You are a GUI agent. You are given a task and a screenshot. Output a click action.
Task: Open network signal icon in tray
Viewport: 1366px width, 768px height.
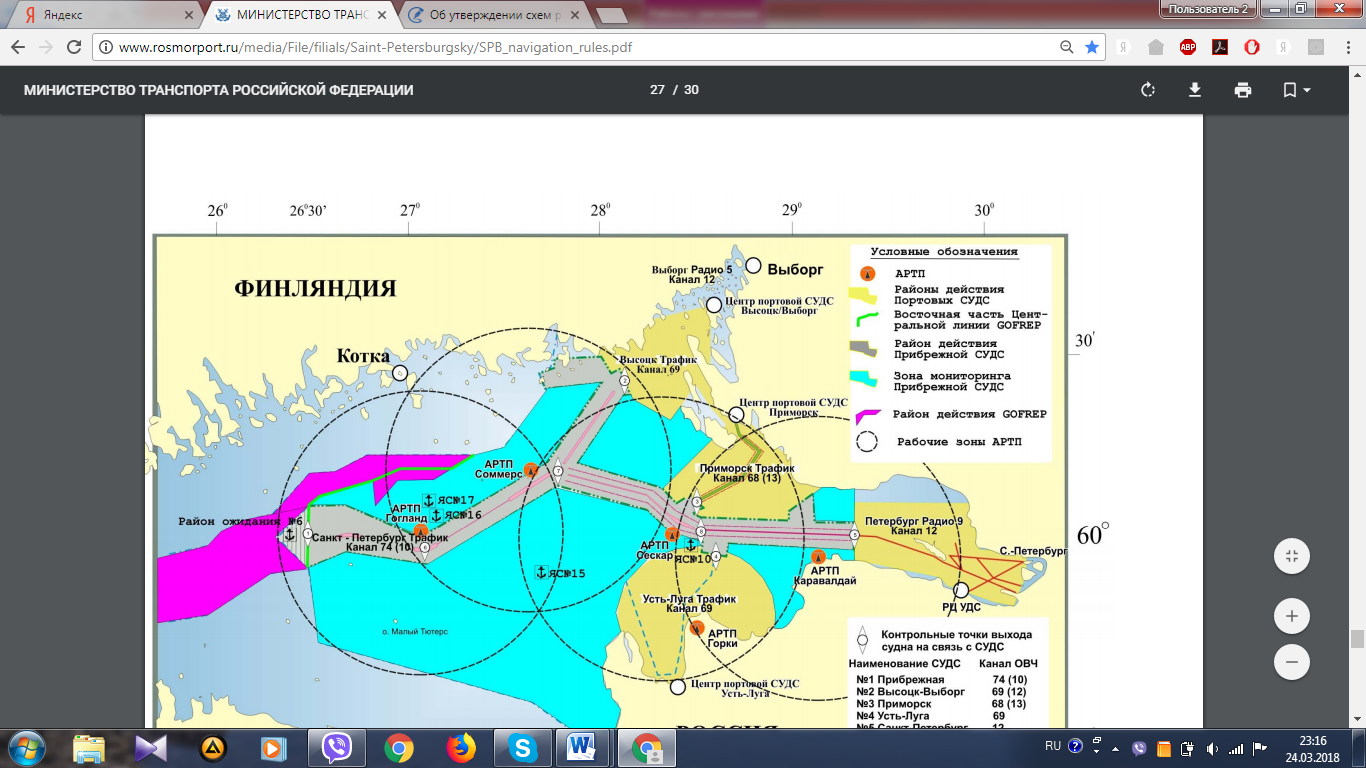(1237, 748)
